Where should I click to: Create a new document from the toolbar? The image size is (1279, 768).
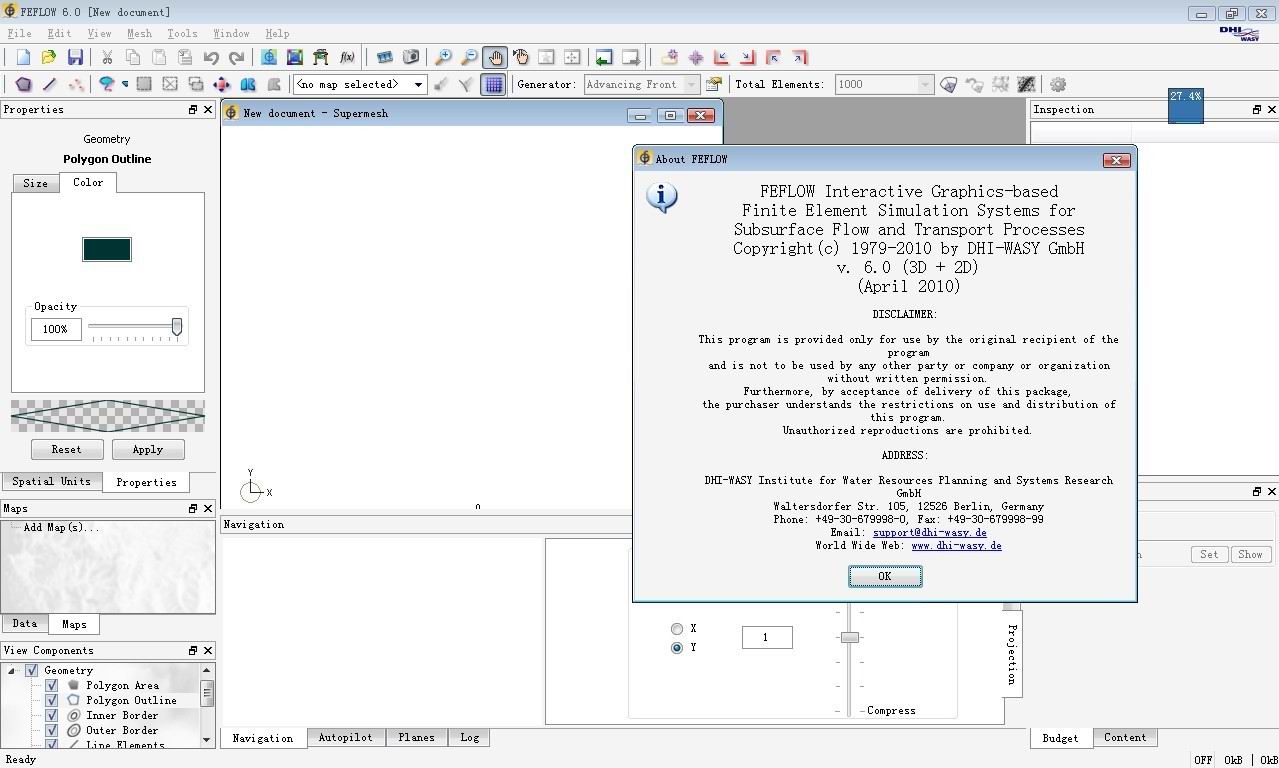click(x=23, y=58)
